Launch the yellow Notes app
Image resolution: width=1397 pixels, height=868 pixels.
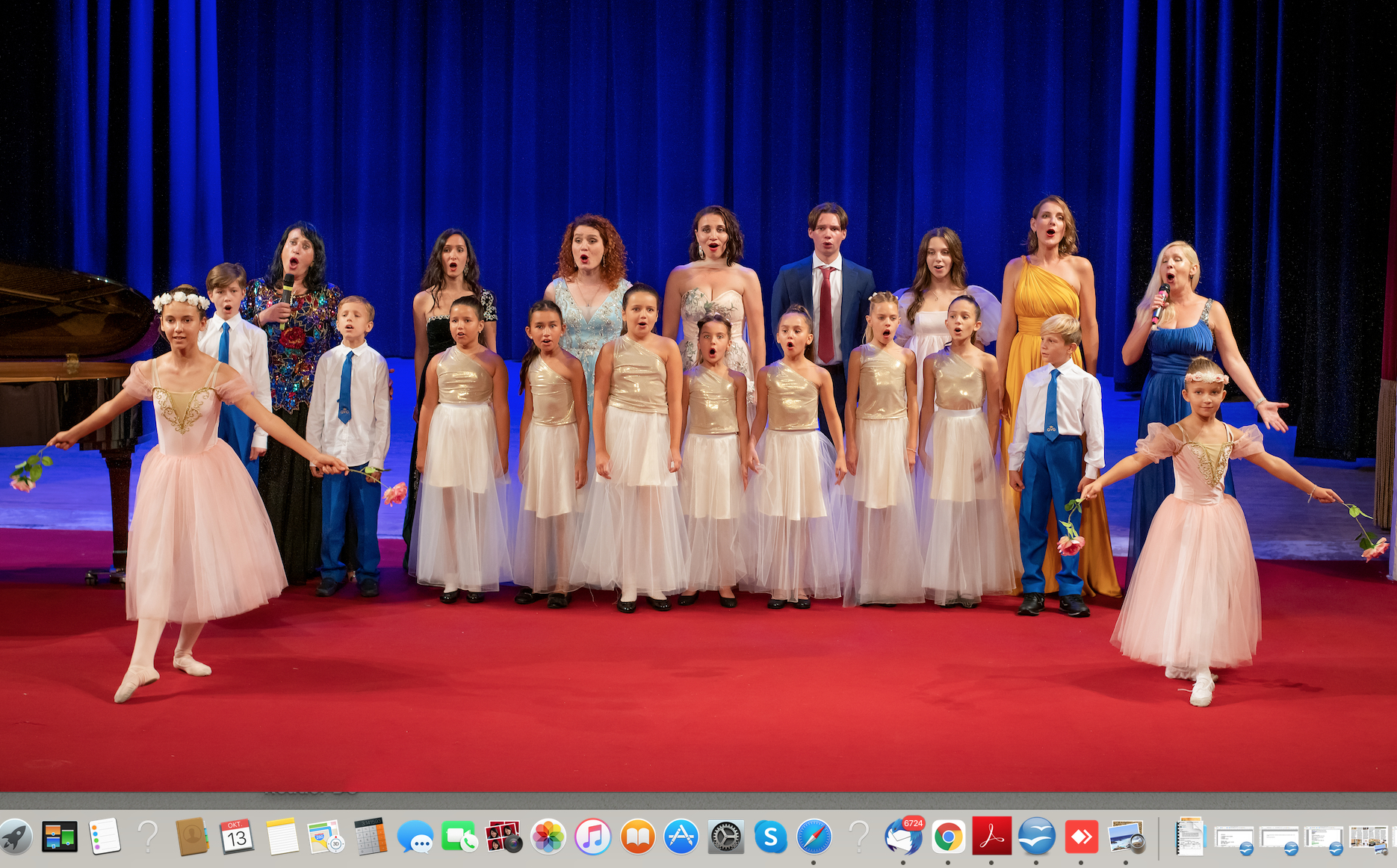pos(282,837)
